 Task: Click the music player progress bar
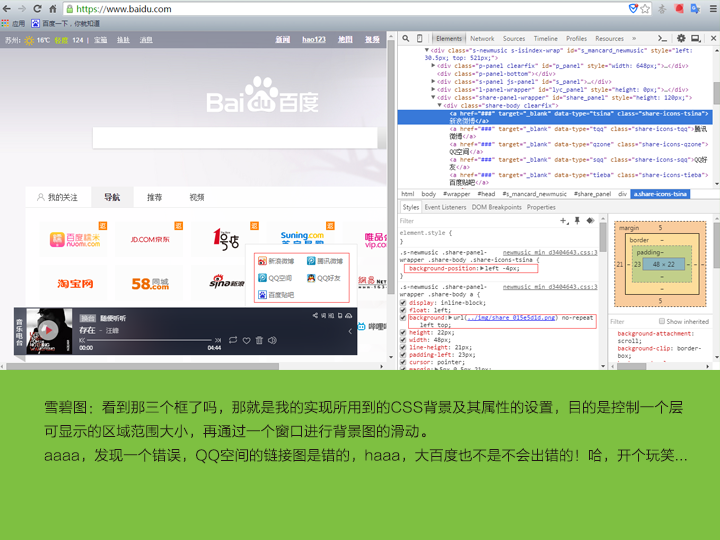pyautogui.click(x=149, y=340)
